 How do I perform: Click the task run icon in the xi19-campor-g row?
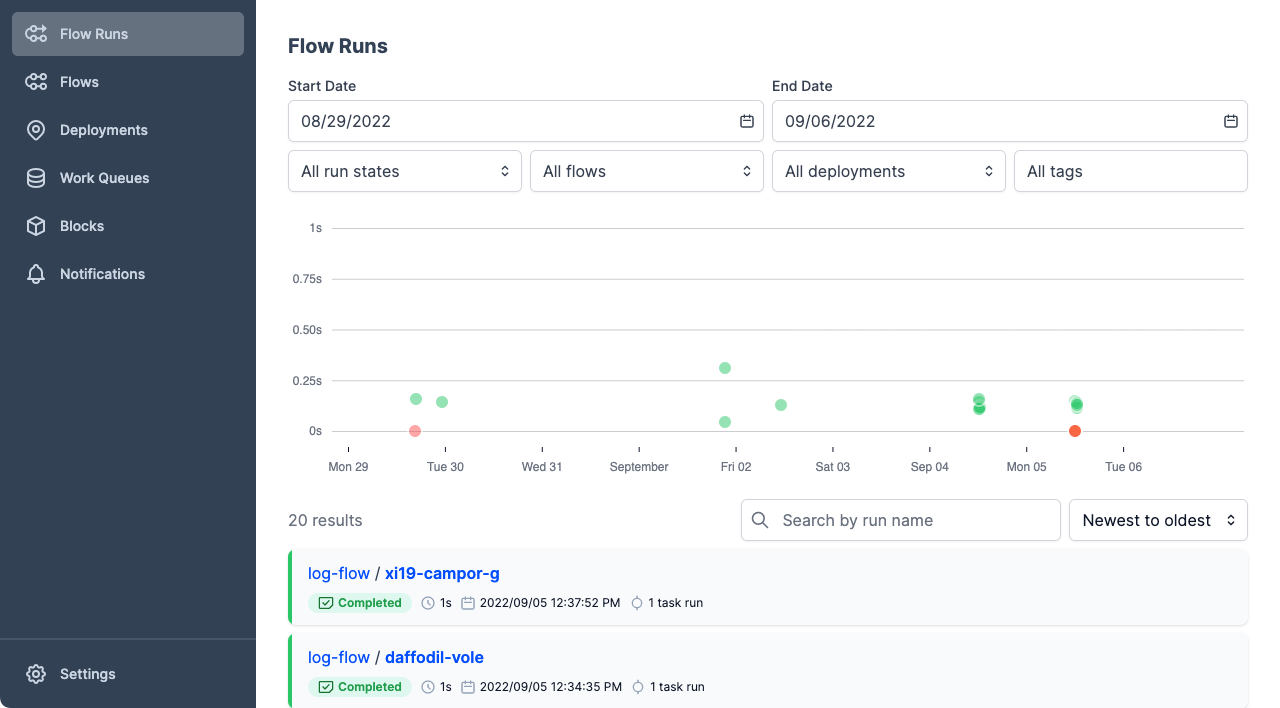[637, 603]
